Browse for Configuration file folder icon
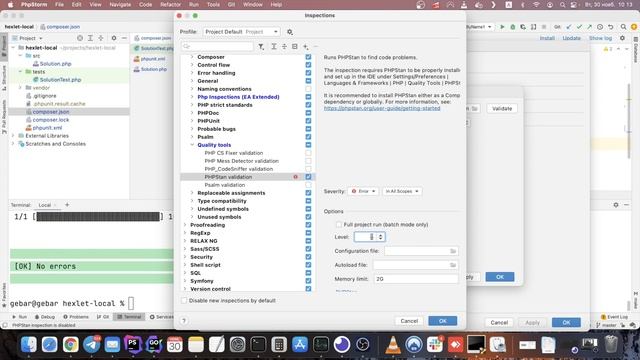 click(453, 251)
